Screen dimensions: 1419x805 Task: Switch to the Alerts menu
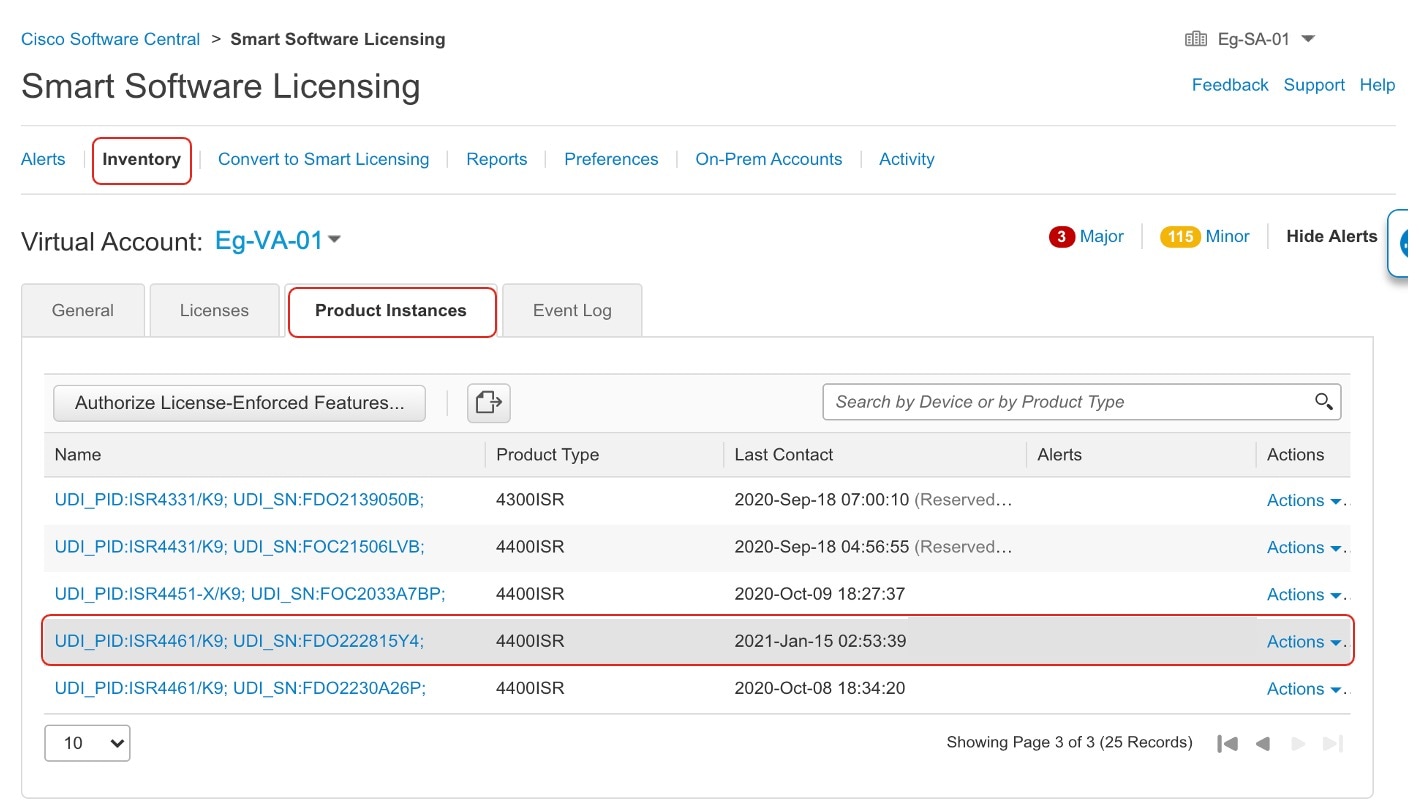43,159
